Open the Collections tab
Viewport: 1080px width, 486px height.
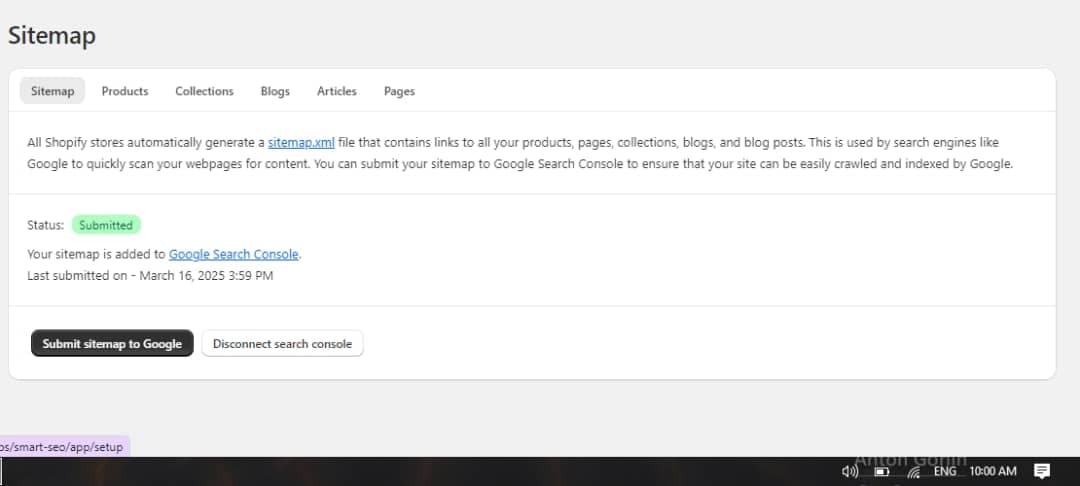click(x=204, y=91)
